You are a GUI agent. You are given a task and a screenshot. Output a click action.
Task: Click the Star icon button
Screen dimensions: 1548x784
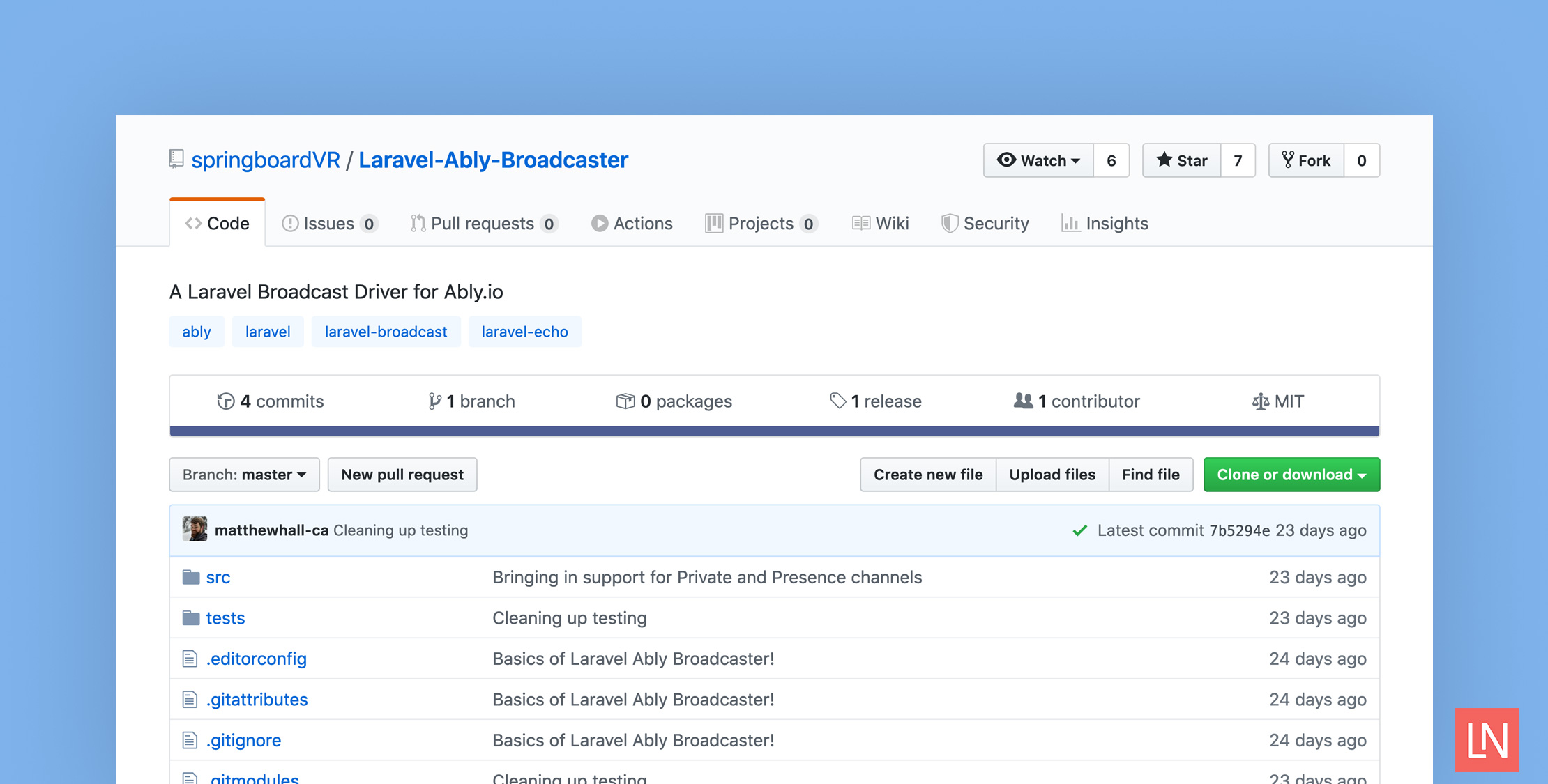click(1181, 160)
